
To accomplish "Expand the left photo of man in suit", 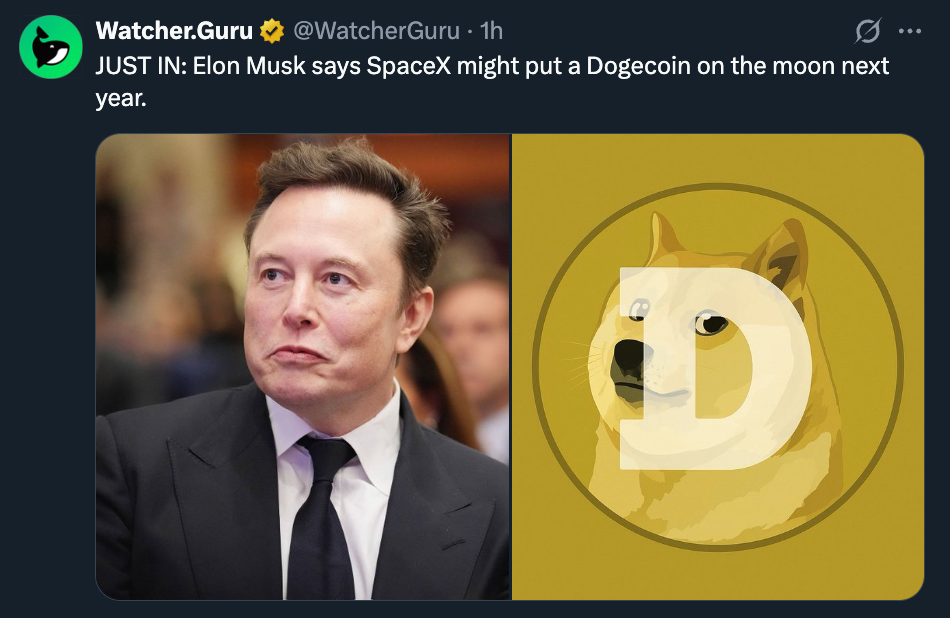I will pos(303,367).
